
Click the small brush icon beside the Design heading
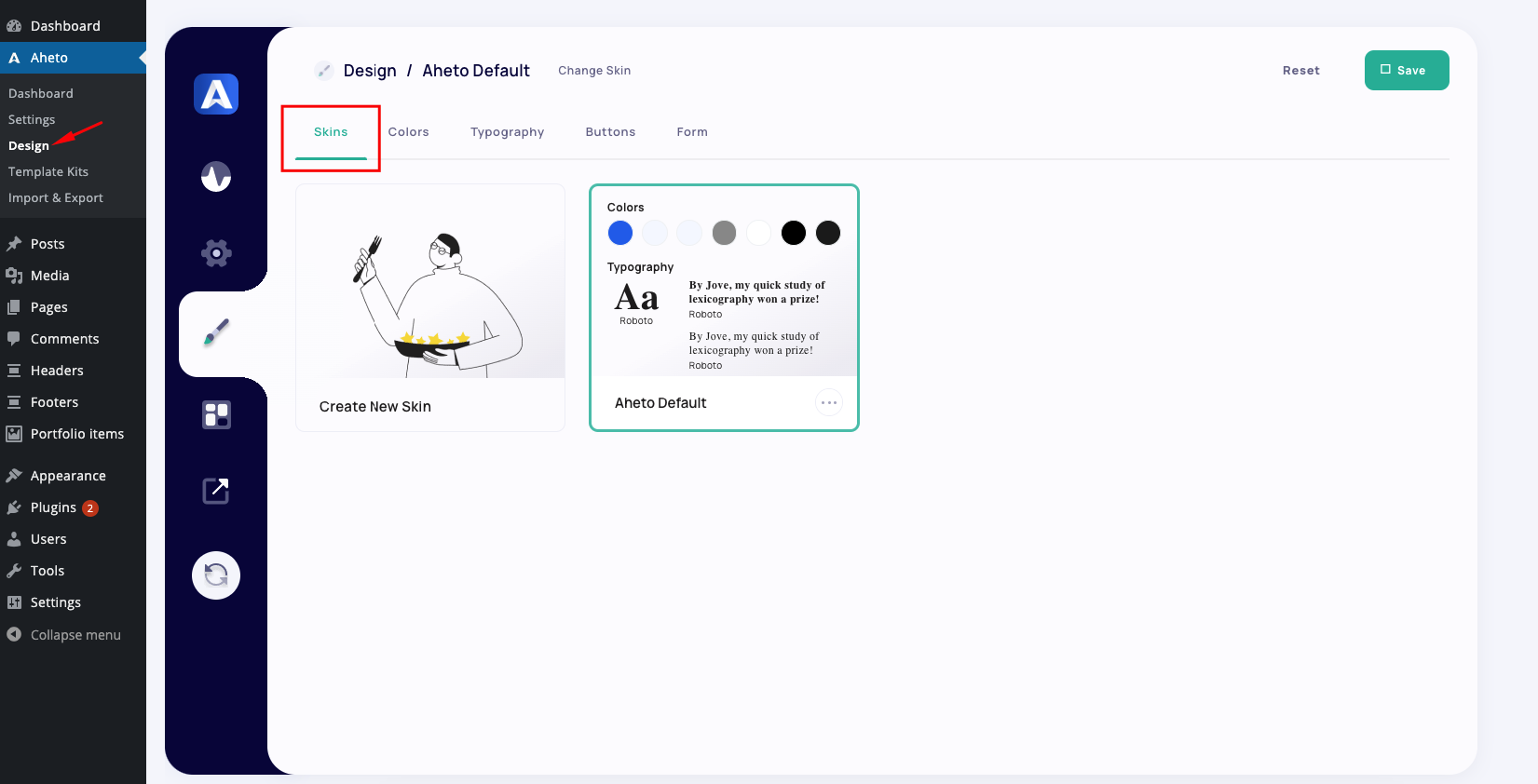[x=323, y=71]
